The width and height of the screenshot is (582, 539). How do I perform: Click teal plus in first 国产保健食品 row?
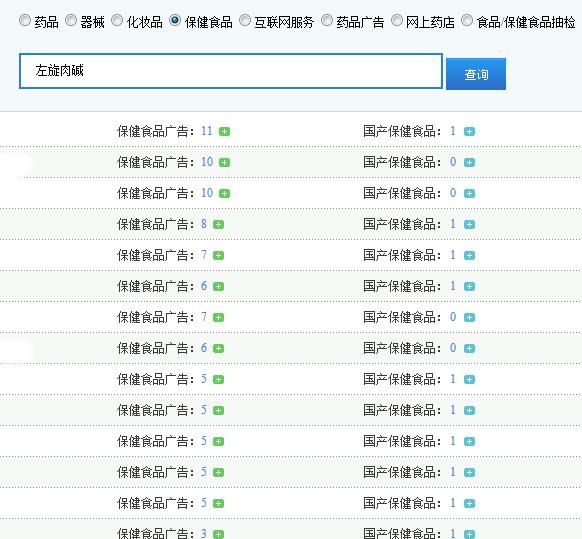coord(469,131)
